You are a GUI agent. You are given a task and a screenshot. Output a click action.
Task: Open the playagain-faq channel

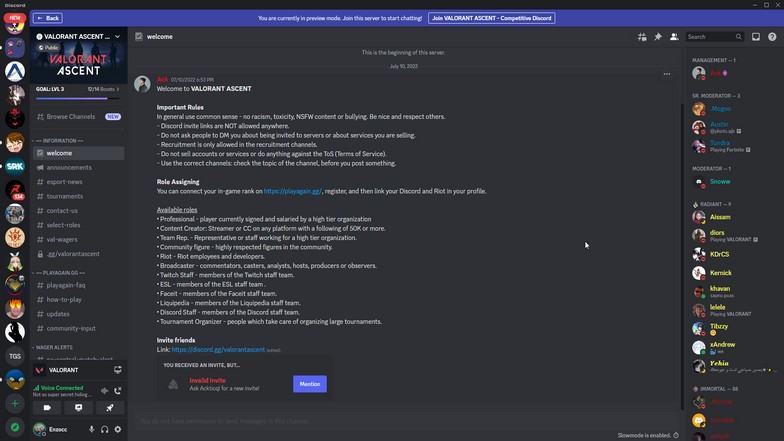coord(78,285)
